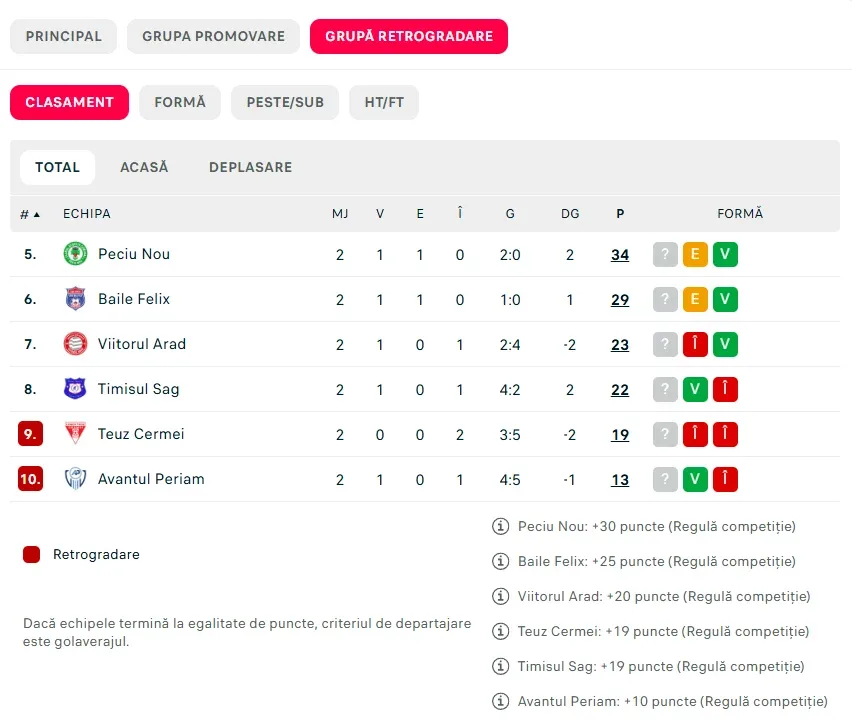This screenshot has width=852, height=725.
Task: Open the Avantul Periam team link
Action: pyautogui.click(x=151, y=479)
